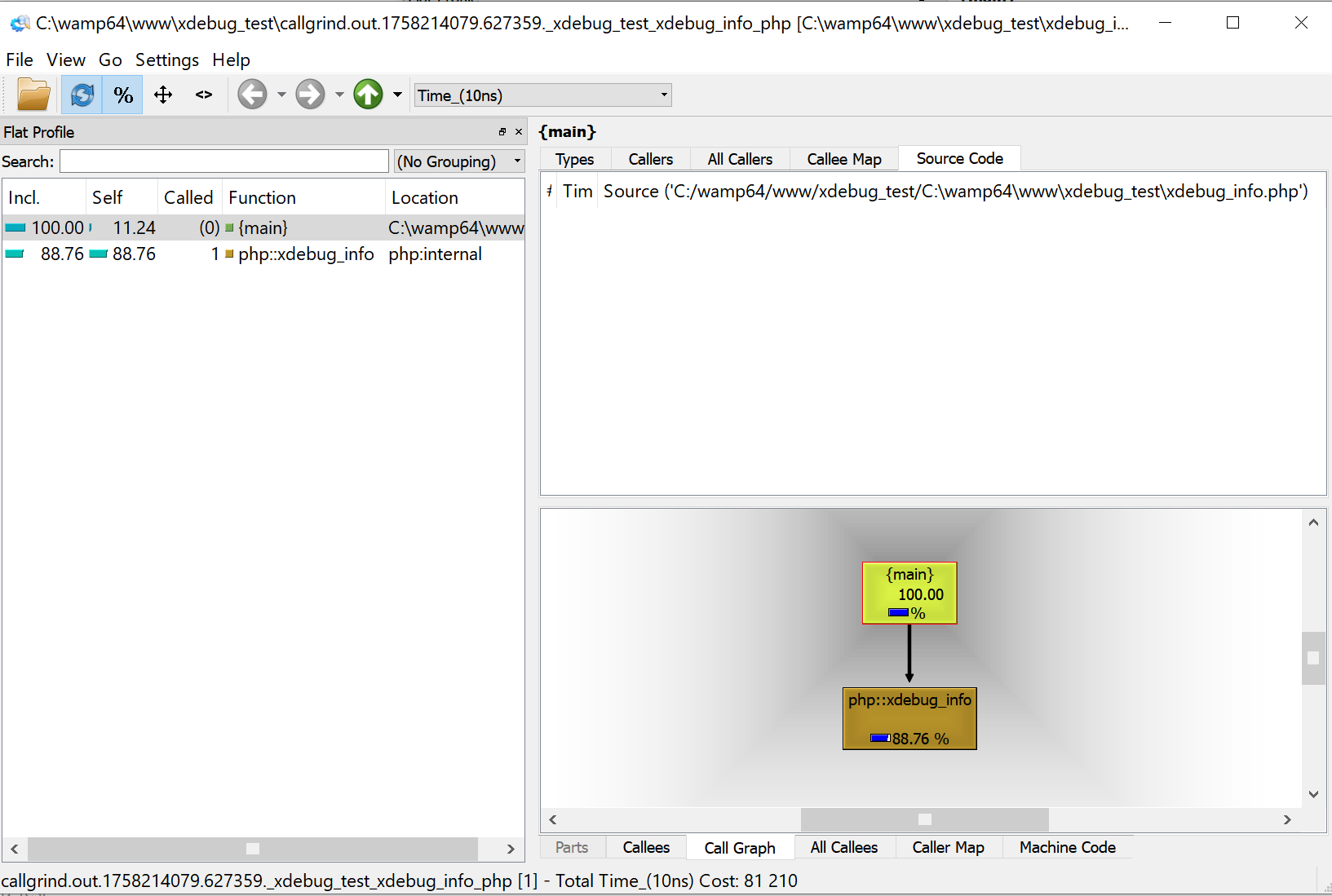Viewport: 1332px width, 896px height.
Task: Switch to the Callee Map tab
Action: tap(843, 159)
